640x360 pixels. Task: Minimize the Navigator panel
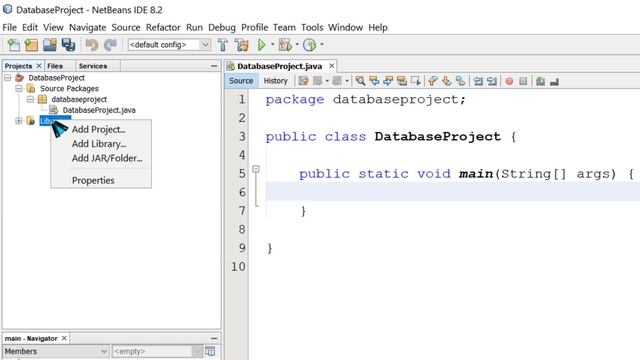(x=214, y=338)
